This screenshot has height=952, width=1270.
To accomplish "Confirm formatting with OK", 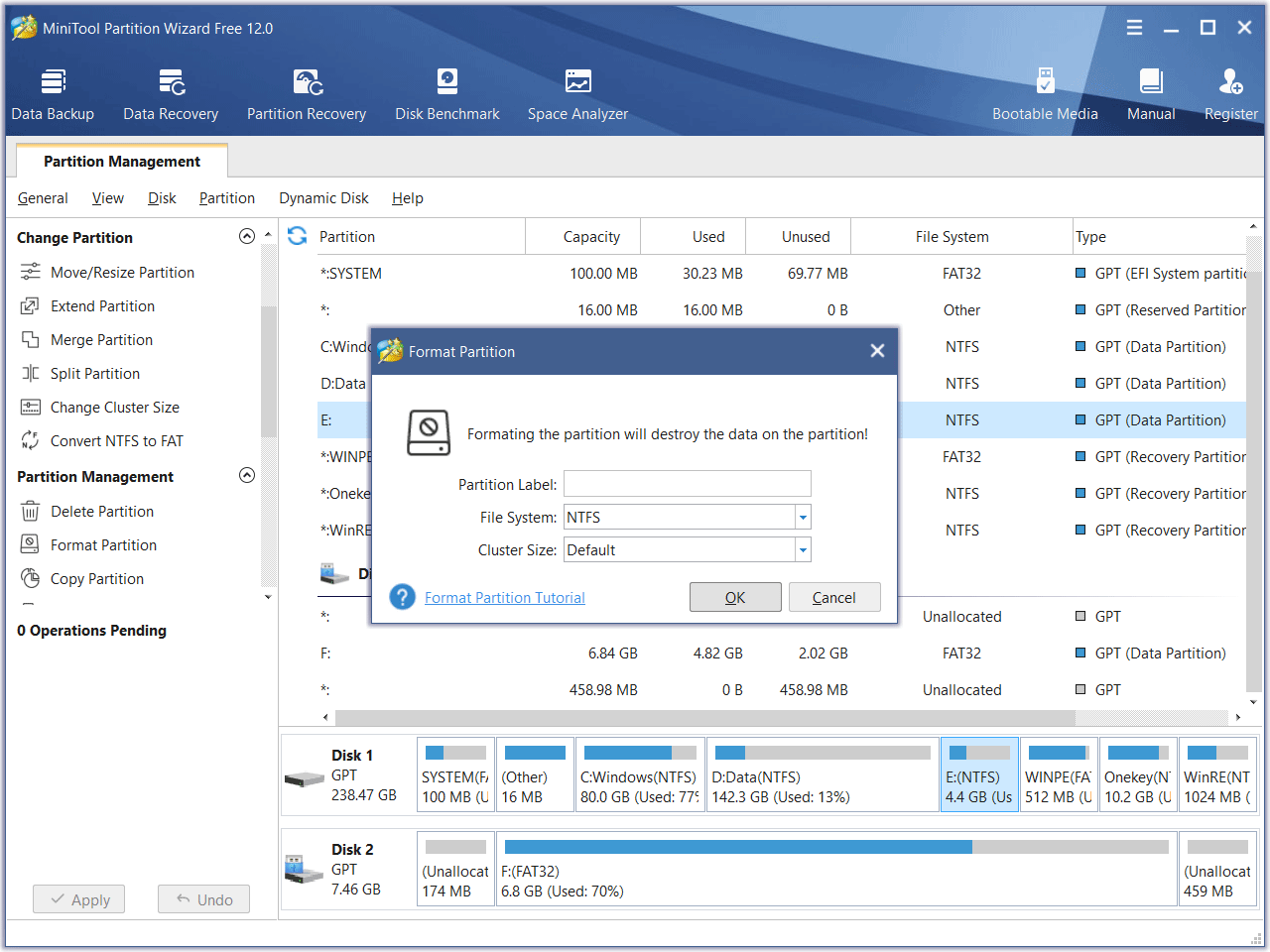I will coord(735,597).
